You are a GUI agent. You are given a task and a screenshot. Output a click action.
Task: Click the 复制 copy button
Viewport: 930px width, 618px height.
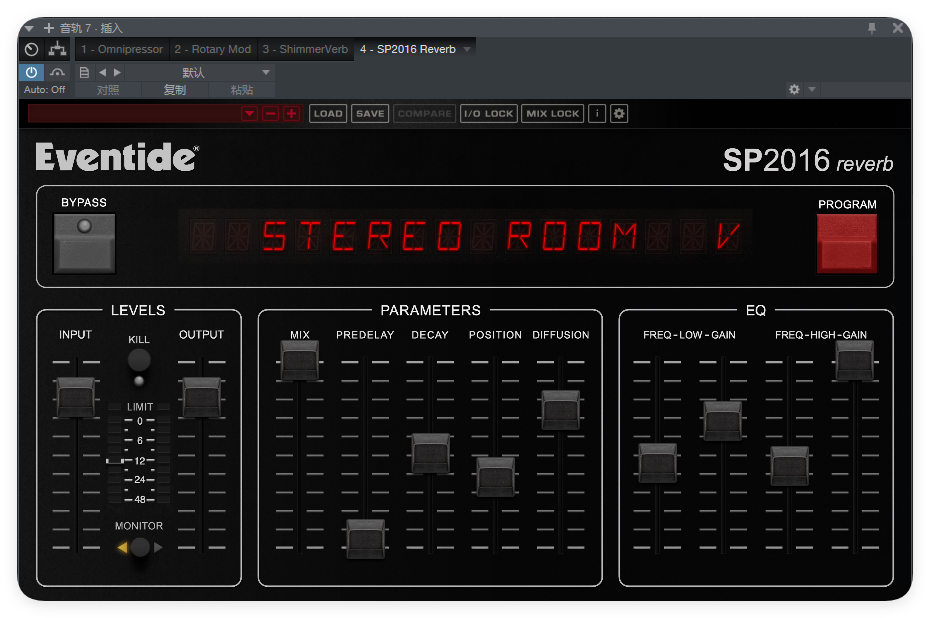click(x=174, y=90)
